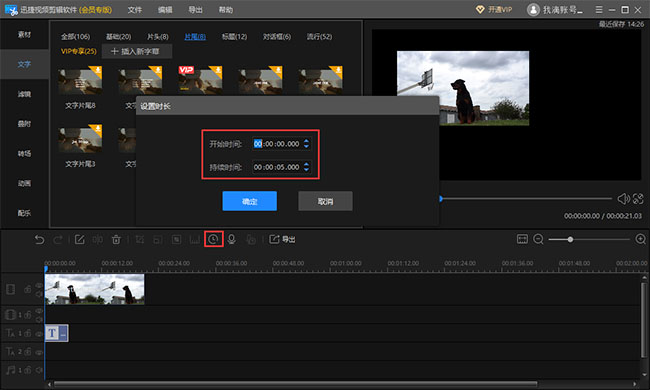This screenshot has width=650, height=390.
Task: Hide the text track 2 with eye icon
Action: coord(39,352)
